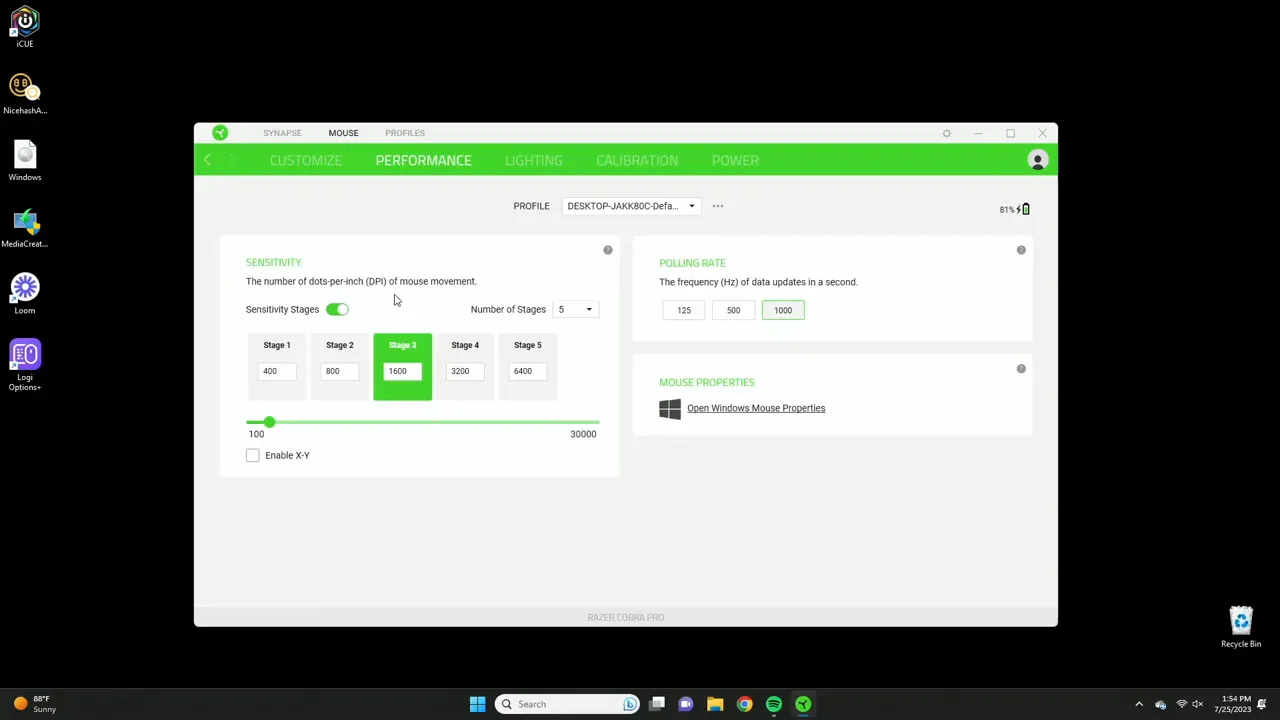1280x720 pixels.
Task: Click the account profile icon
Action: coord(1037,160)
